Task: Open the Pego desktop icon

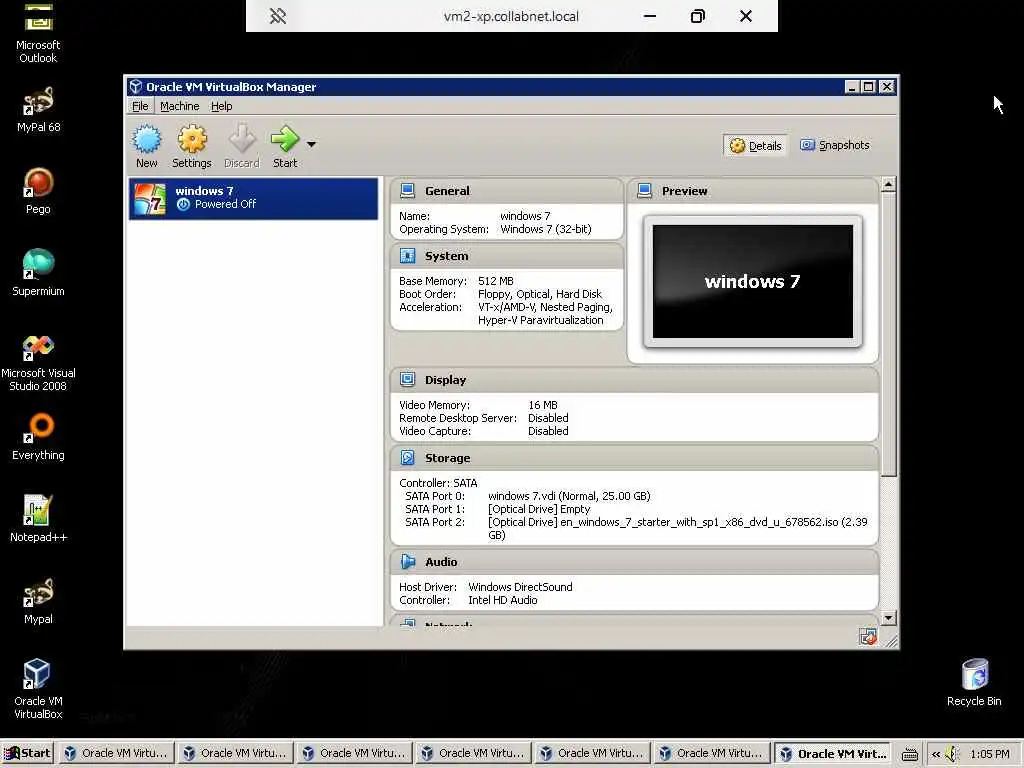Action: (38, 191)
